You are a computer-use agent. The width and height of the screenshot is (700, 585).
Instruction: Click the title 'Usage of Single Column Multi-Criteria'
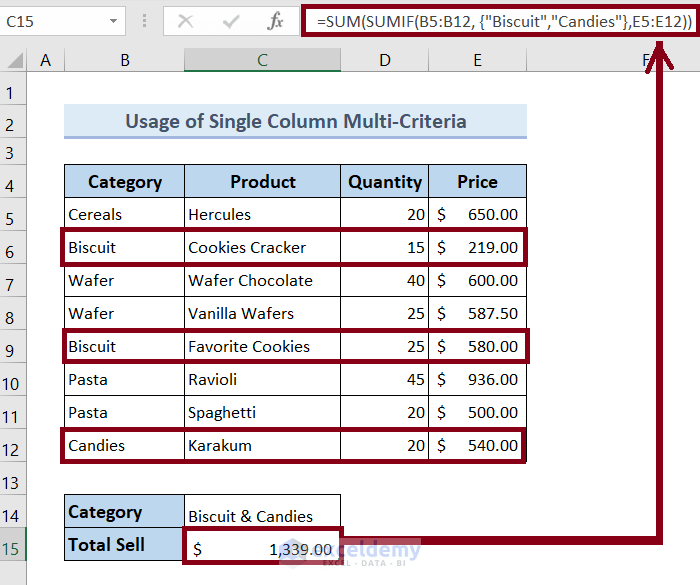point(296,121)
